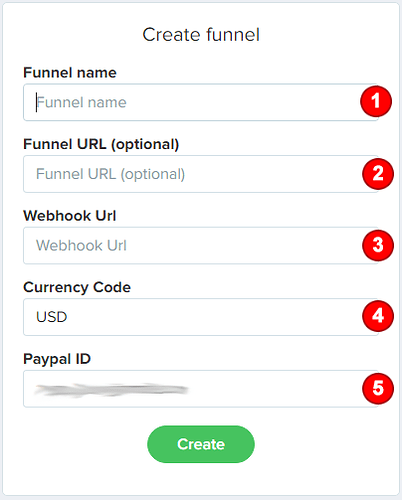Image resolution: width=402 pixels, height=500 pixels.
Task: Click the red number 4 badge
Action: tap(378, 316)
